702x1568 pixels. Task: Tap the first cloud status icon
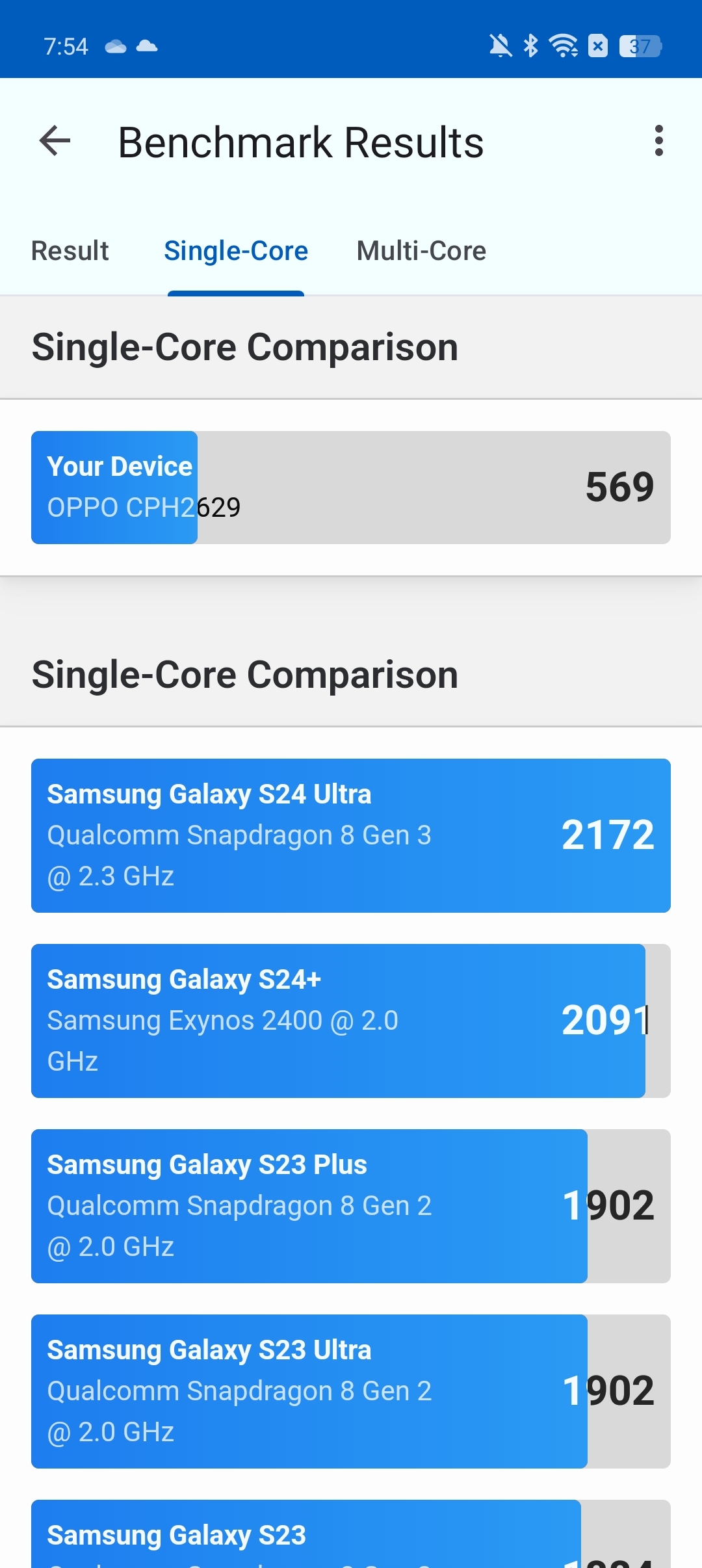click(x=116, y=46)
